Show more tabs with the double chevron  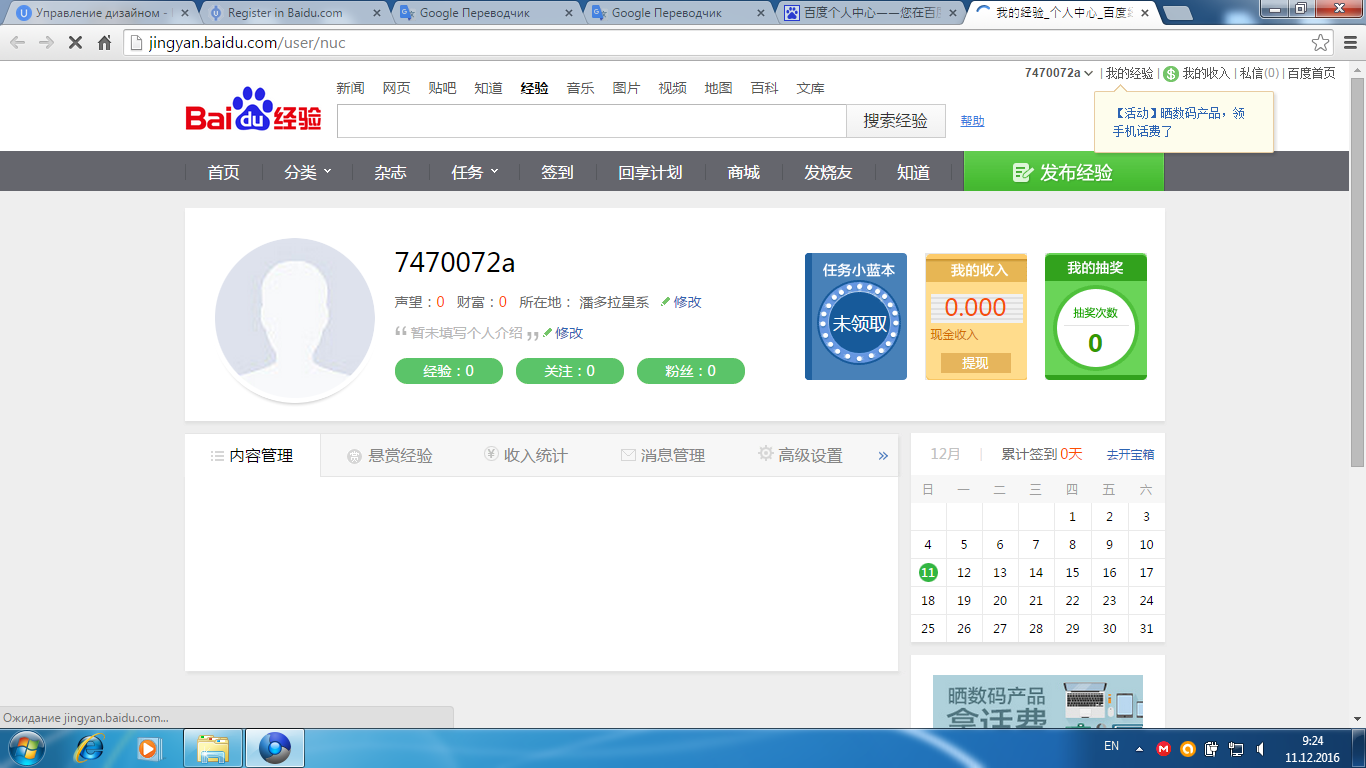(x=883, y=456)
